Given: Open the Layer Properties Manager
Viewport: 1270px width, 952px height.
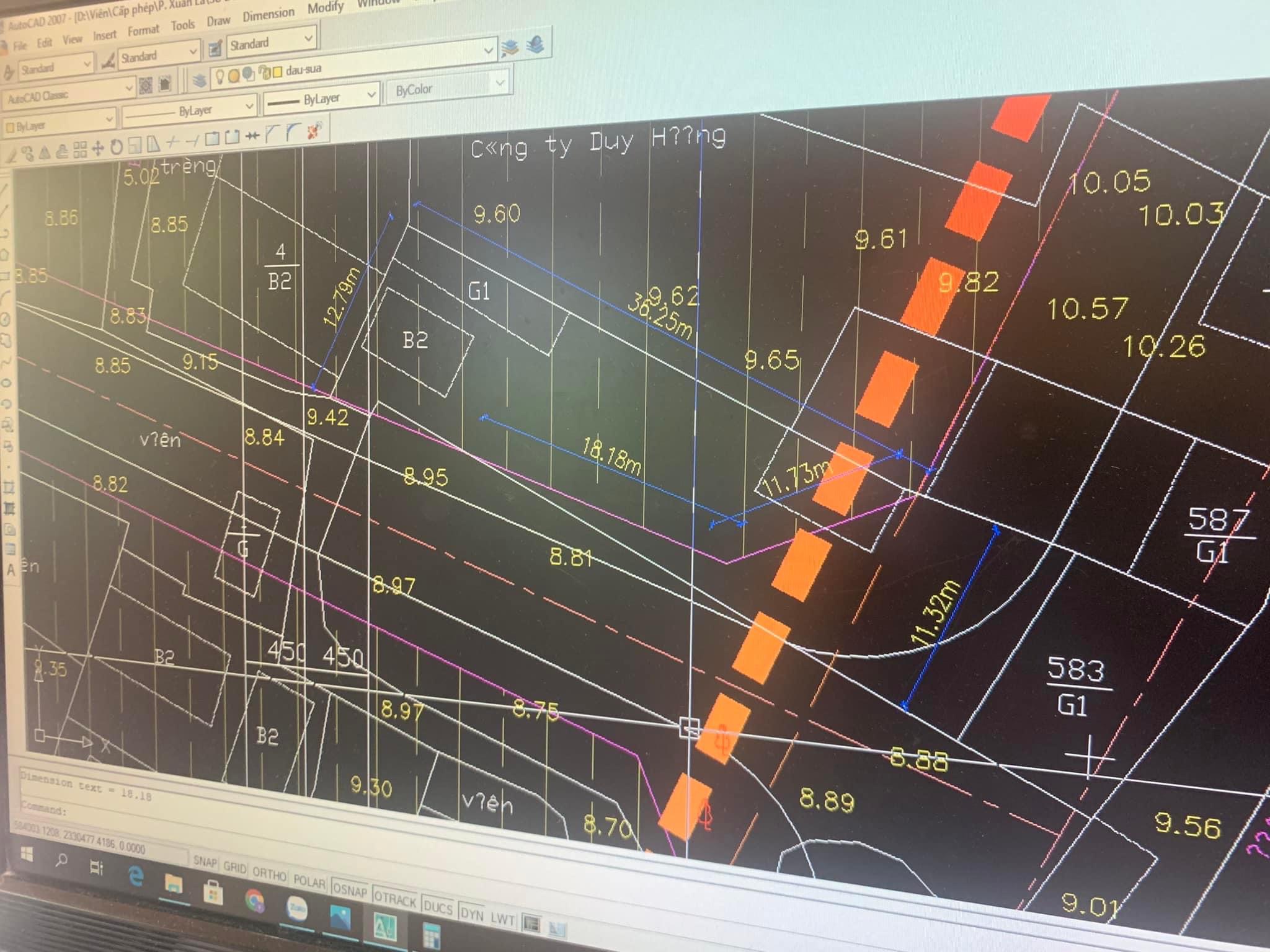Looking at the screenshot, I should (x=199, y=81).
